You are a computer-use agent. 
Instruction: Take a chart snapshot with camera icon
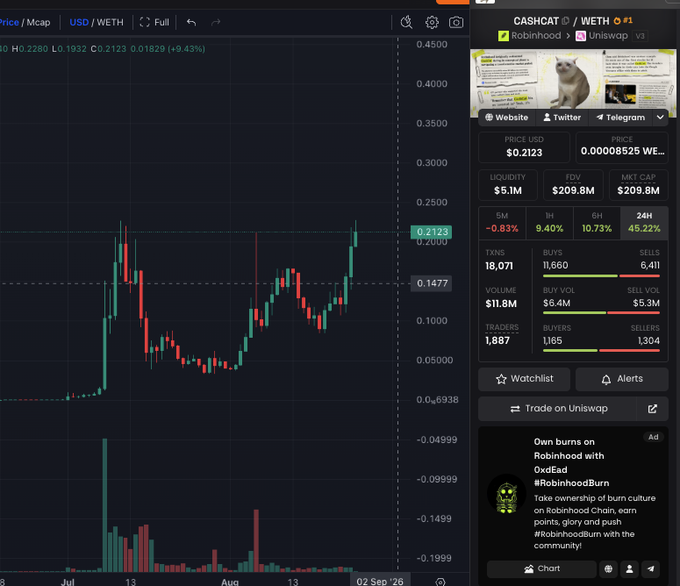tap(456, 22)
